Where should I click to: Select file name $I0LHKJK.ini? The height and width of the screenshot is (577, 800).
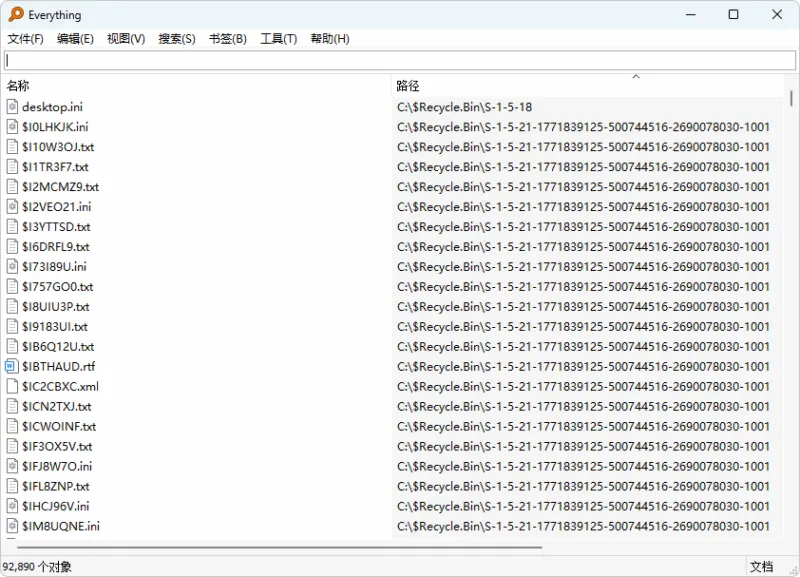(55, 127)
